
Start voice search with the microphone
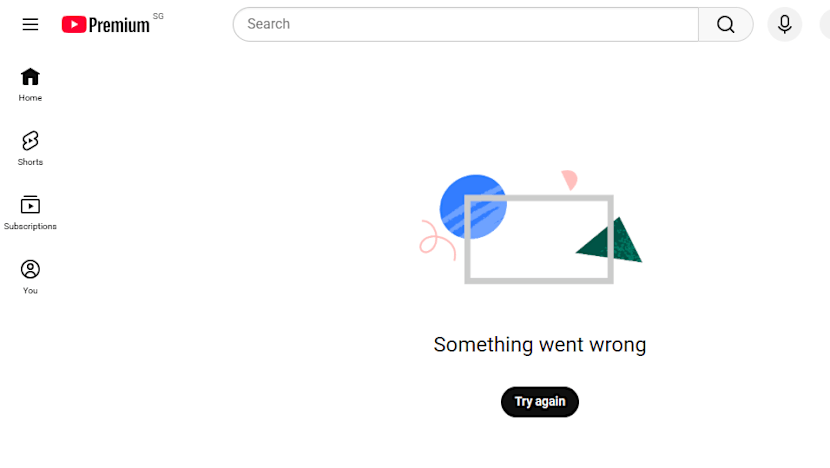point(785,24)
